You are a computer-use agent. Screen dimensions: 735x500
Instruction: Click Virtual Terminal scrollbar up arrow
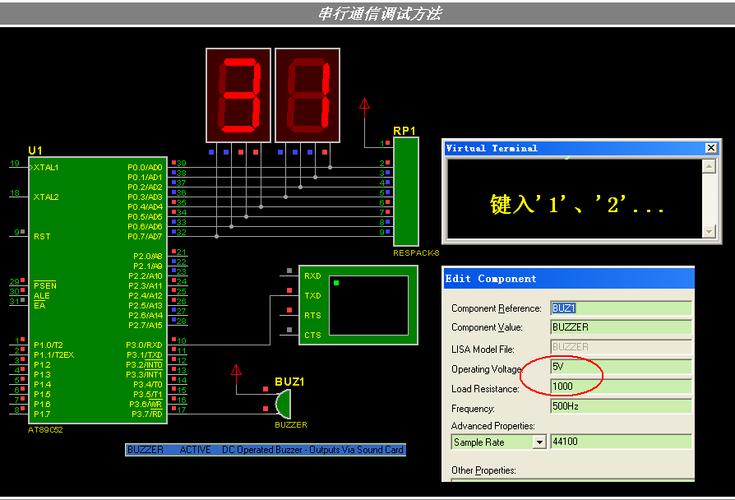[709, 166]
